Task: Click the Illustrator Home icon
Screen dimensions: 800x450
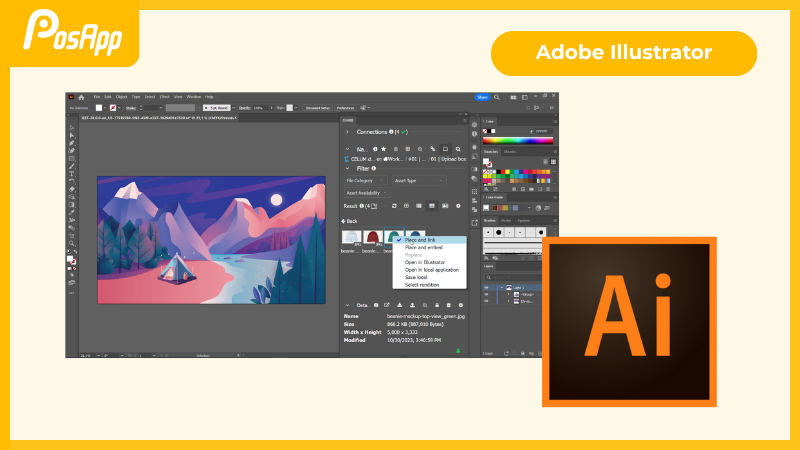Action: [81, 97]
